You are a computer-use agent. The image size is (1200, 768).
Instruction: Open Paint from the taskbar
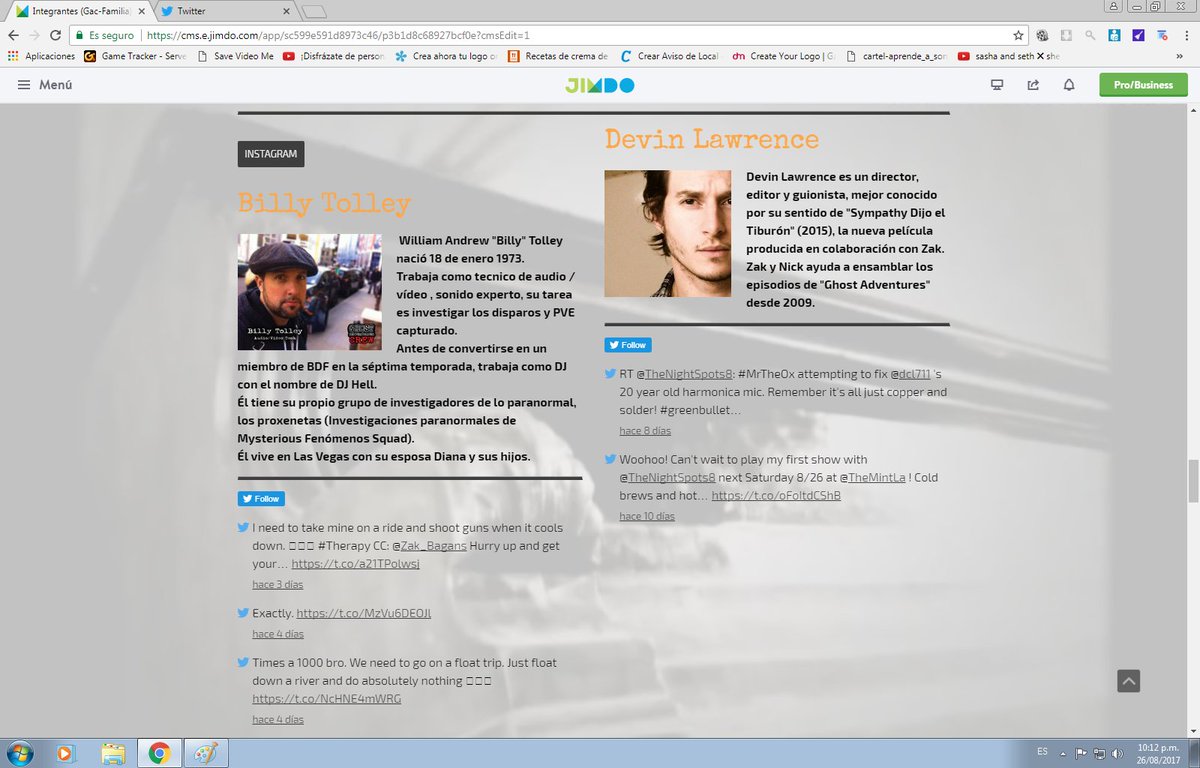tap(205, 753)
